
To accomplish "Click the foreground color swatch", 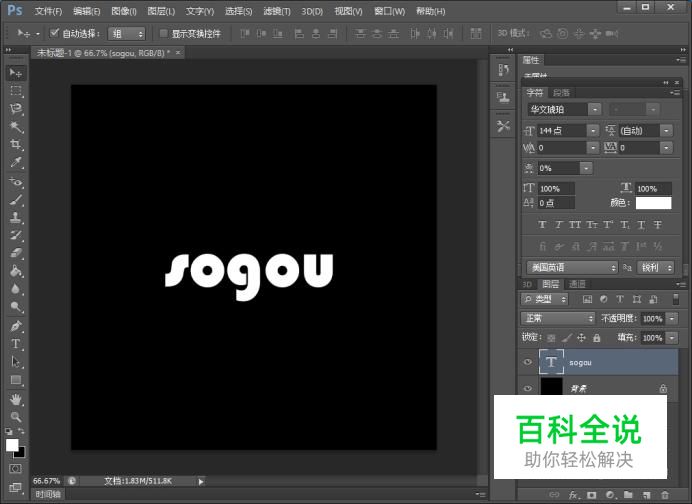I will tap(12, 445).
